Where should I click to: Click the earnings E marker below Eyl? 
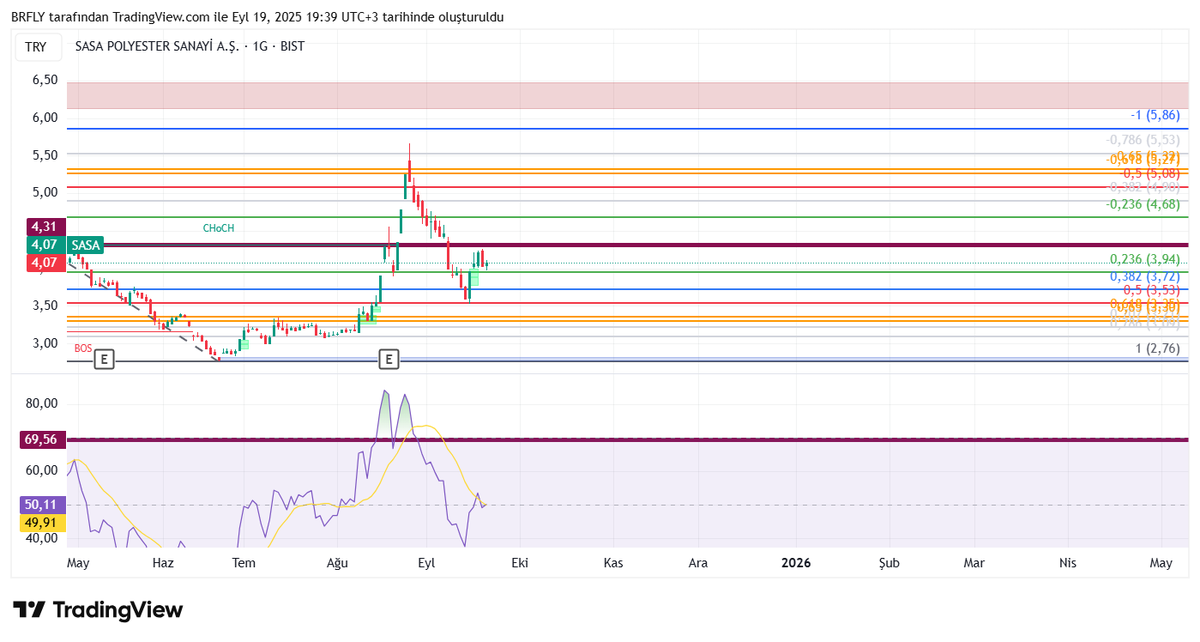(x=389, y=358)
